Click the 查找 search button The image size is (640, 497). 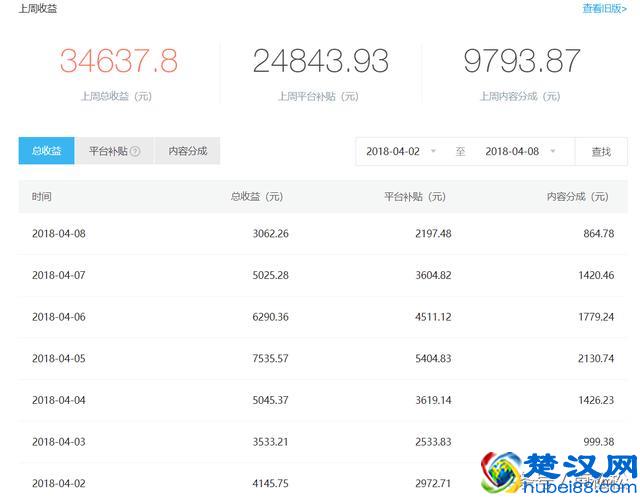601,152
